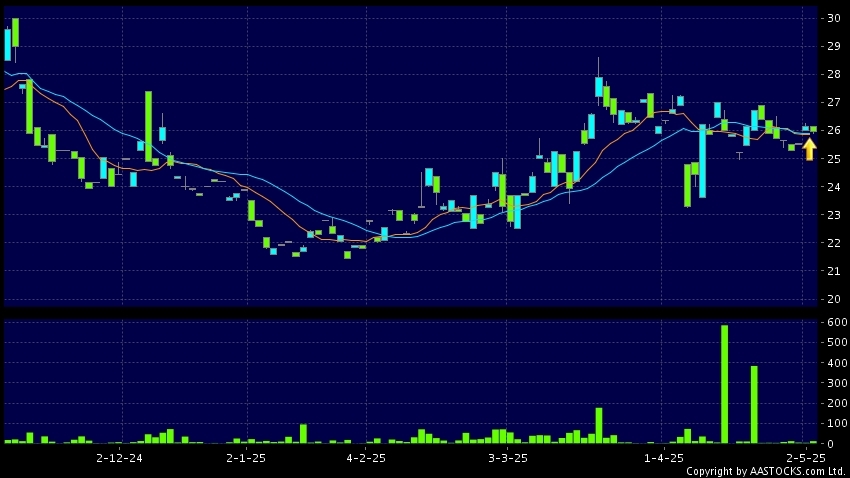This screenshot has width=850, height=478.
Task: Click the tallest volume bar near 600
Action: (x=724, y=384)
